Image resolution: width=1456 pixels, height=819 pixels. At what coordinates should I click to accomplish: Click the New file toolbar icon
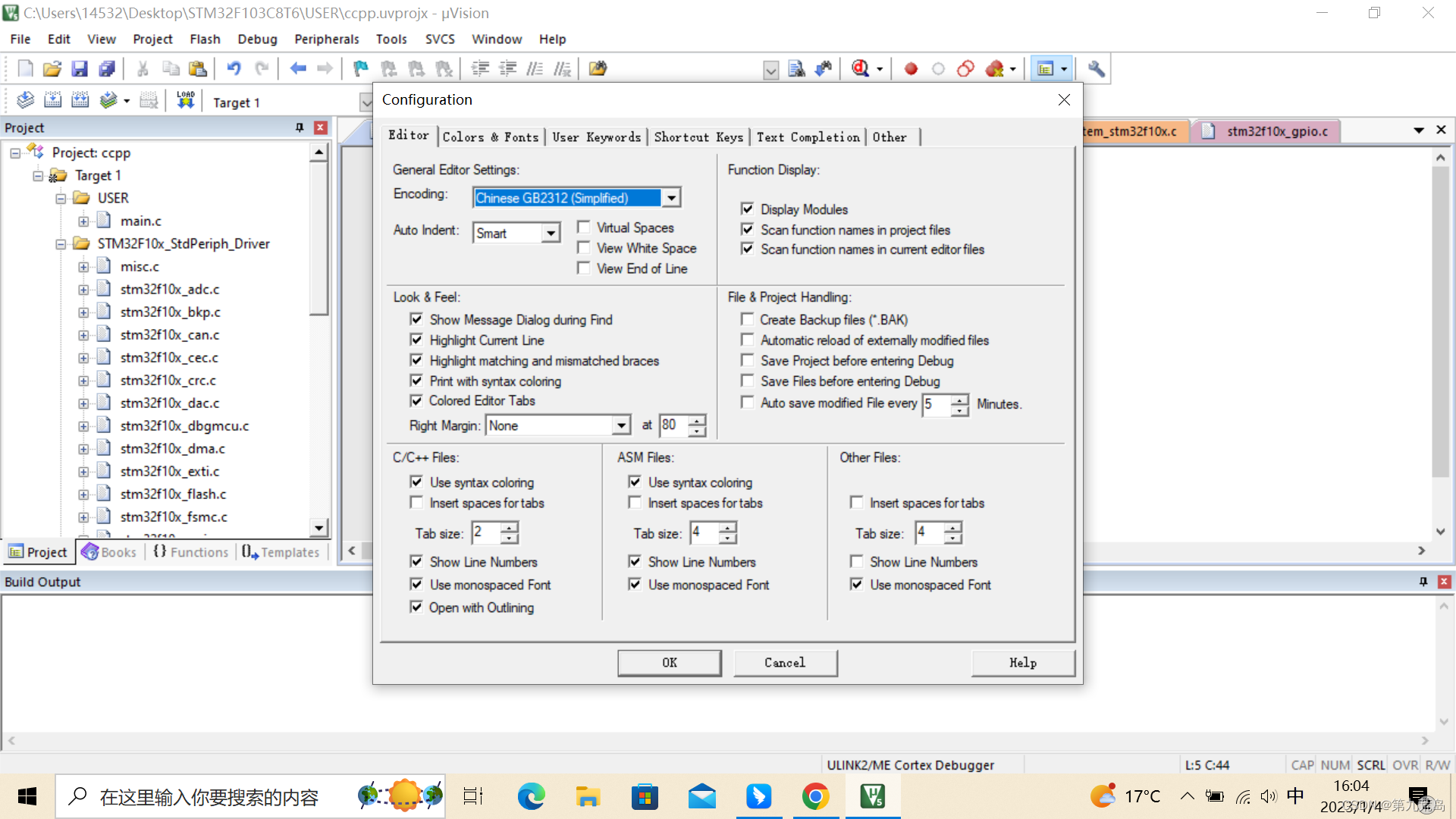pyautogui.click(x=25, y=69)
